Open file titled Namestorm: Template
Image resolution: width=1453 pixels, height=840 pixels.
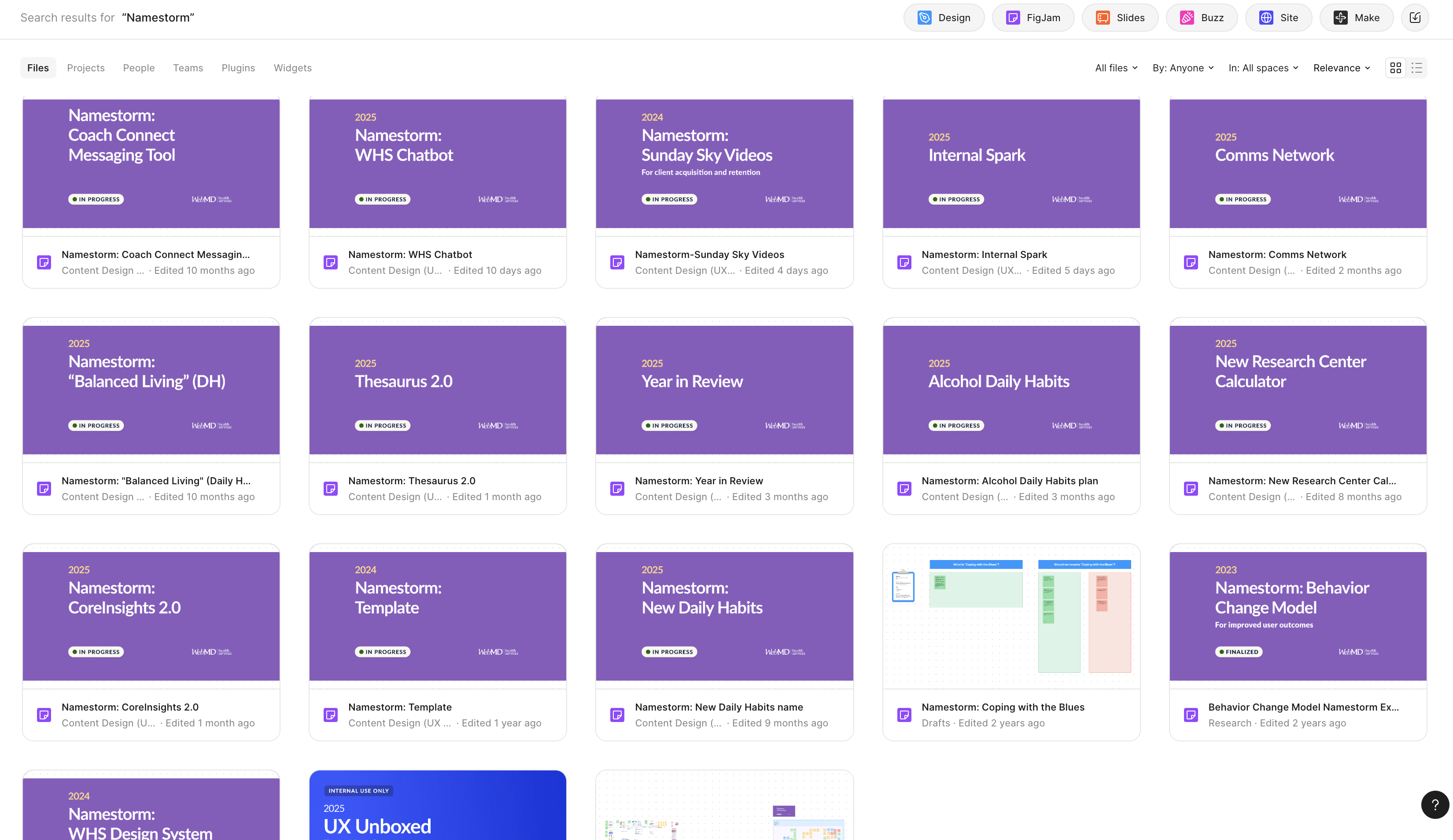coord(400,707)
